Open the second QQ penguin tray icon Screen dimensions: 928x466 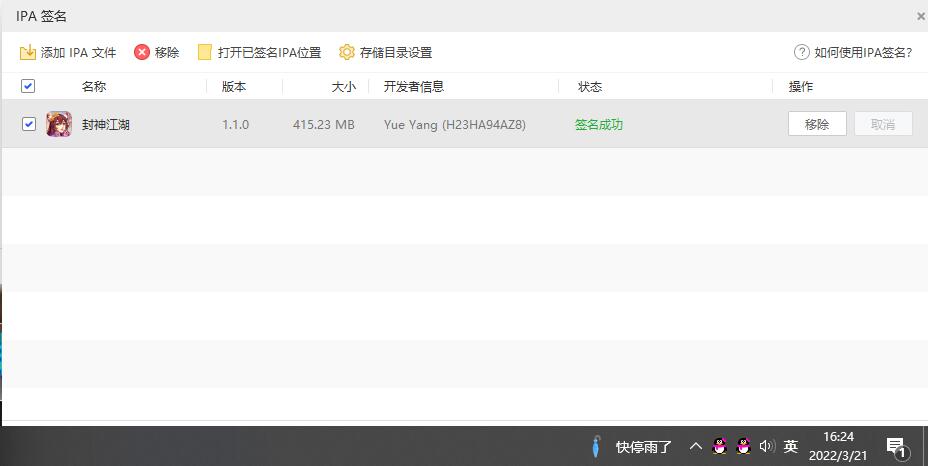743,446
